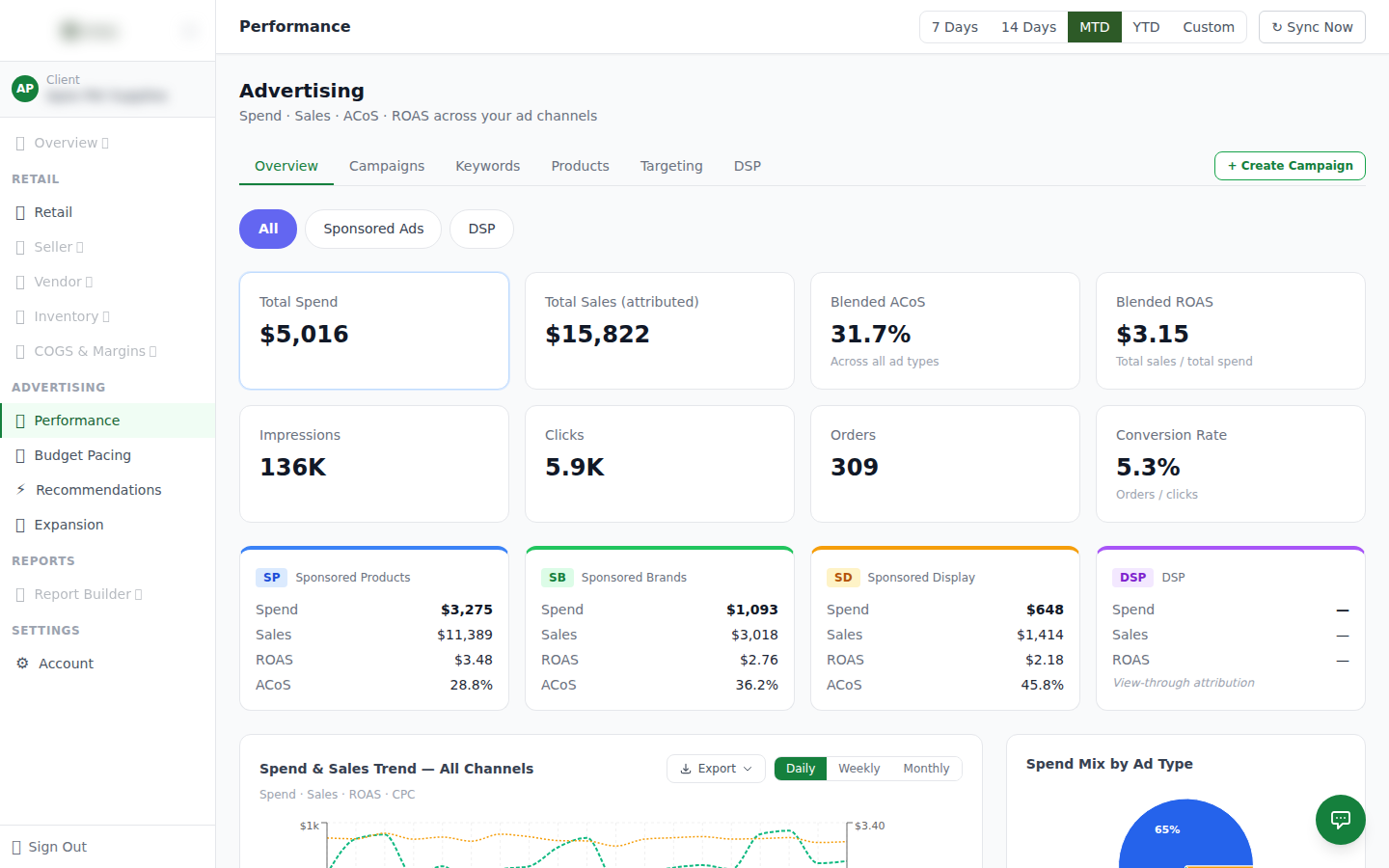Open Budget Pacing in sidebar
This screenshot has width=1389, height=868.
pyautogui.click(x=107, y=455)
